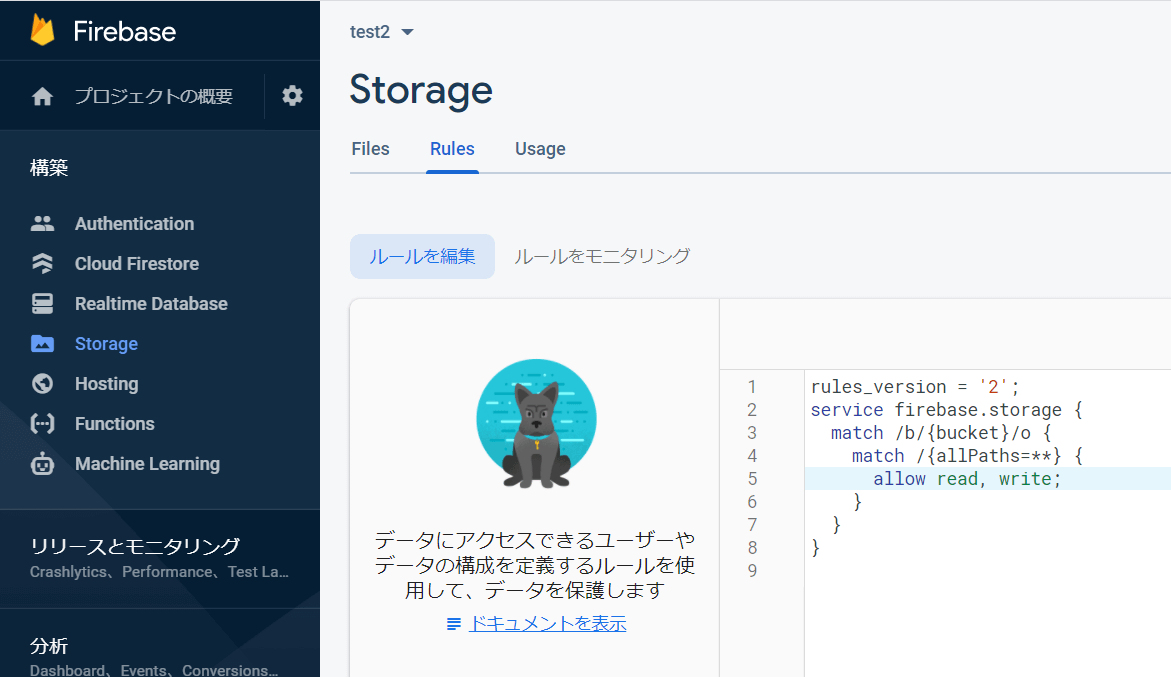Viewport: 1171px width, 677px height.
Task: Select the ルールを編集 tab button
Action: (x=422, y=257)
